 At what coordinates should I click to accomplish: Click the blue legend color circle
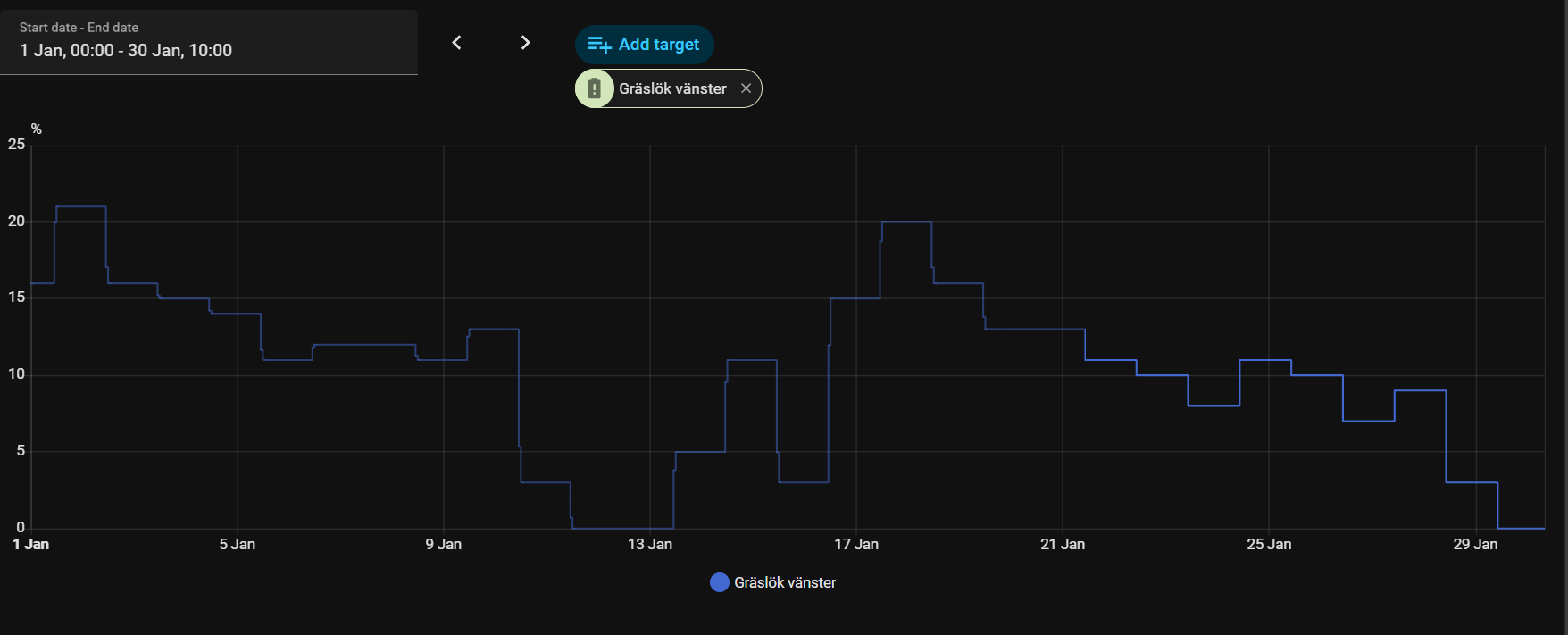(719, 582)
